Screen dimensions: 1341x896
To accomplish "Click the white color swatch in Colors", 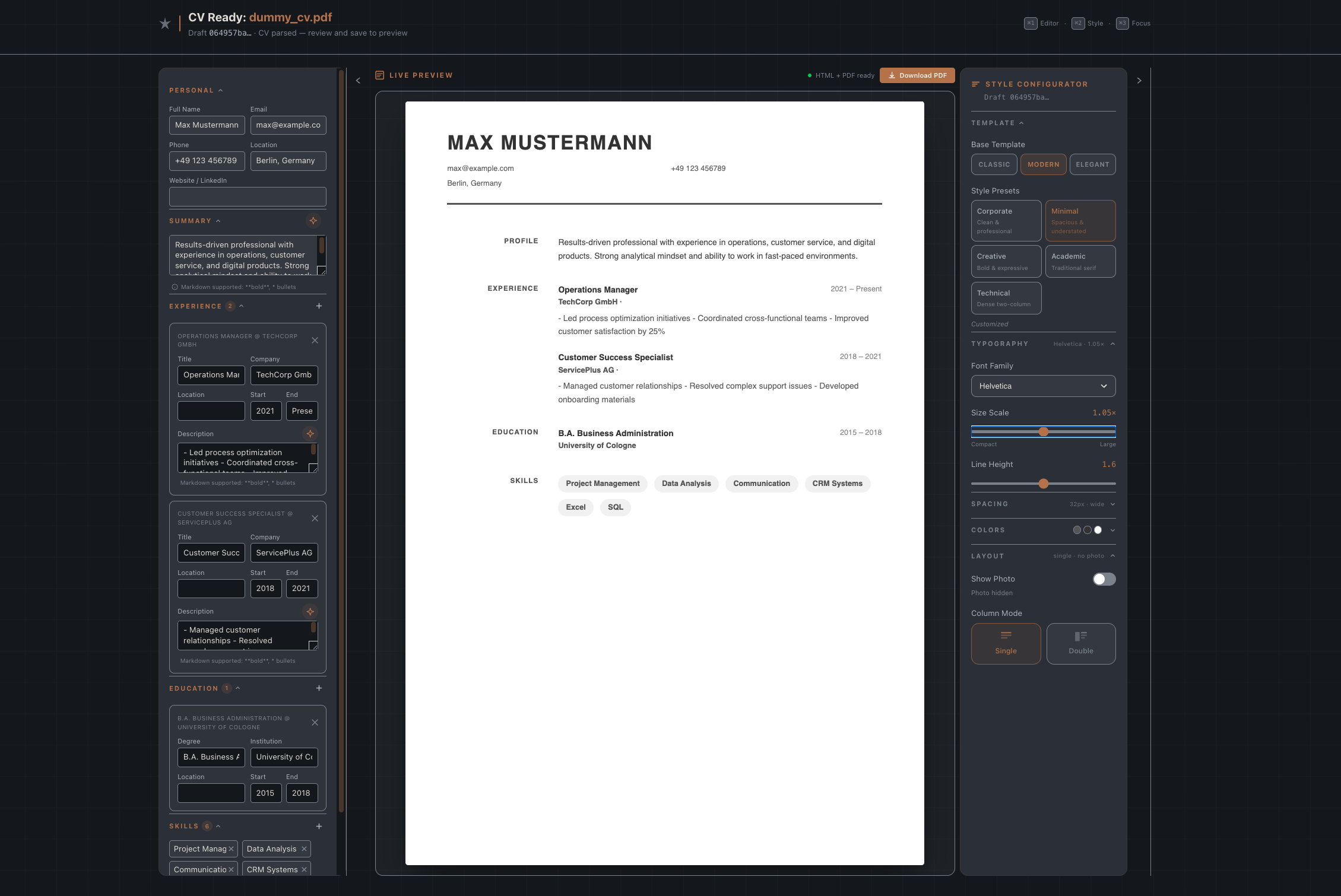I will click(1098, 530).
